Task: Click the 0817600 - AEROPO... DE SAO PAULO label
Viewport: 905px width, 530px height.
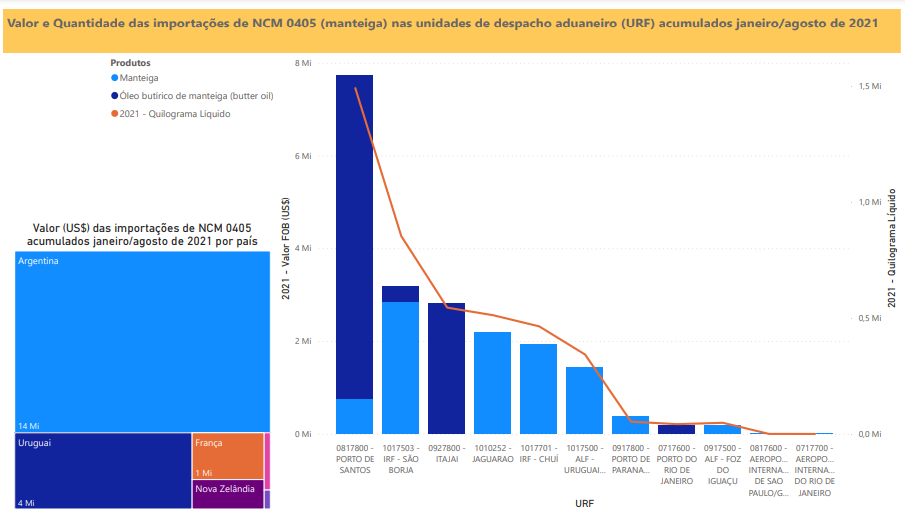Action: (x=768, y=470)
